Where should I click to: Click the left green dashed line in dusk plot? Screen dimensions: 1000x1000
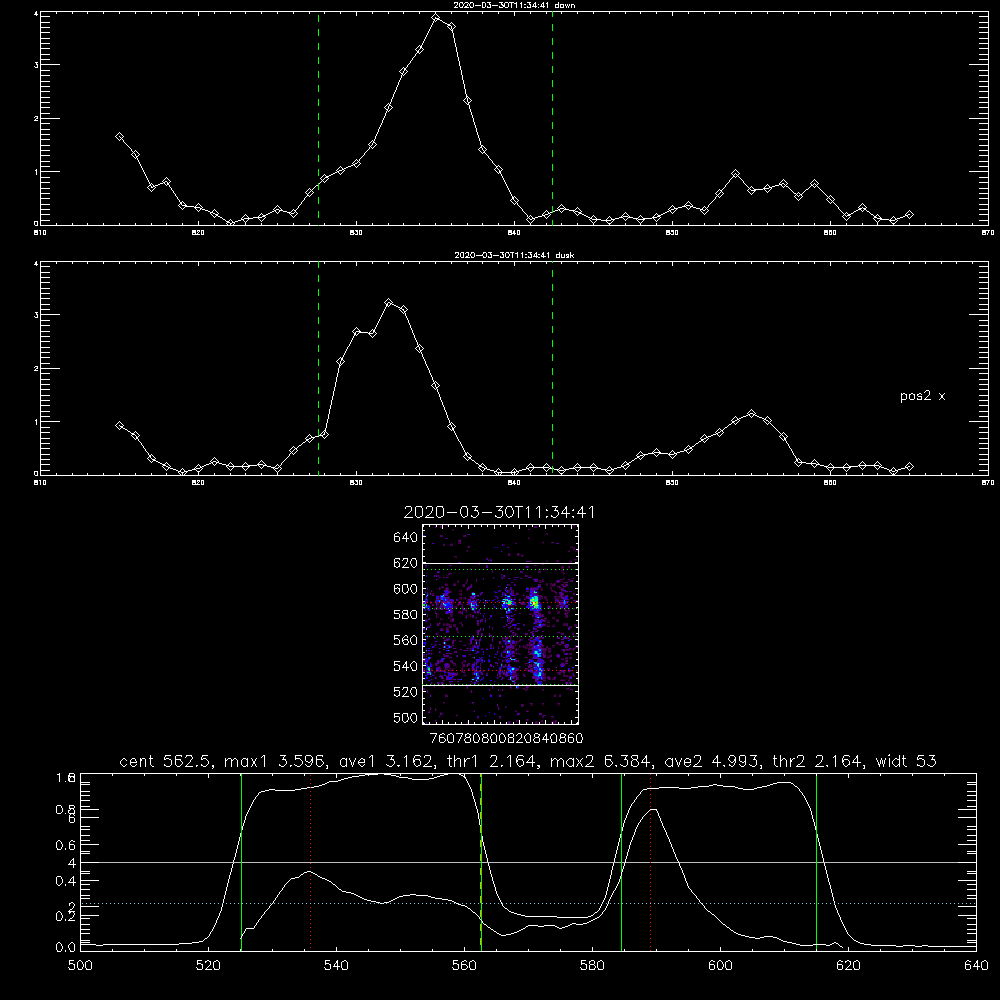click(x=318, y=368)
